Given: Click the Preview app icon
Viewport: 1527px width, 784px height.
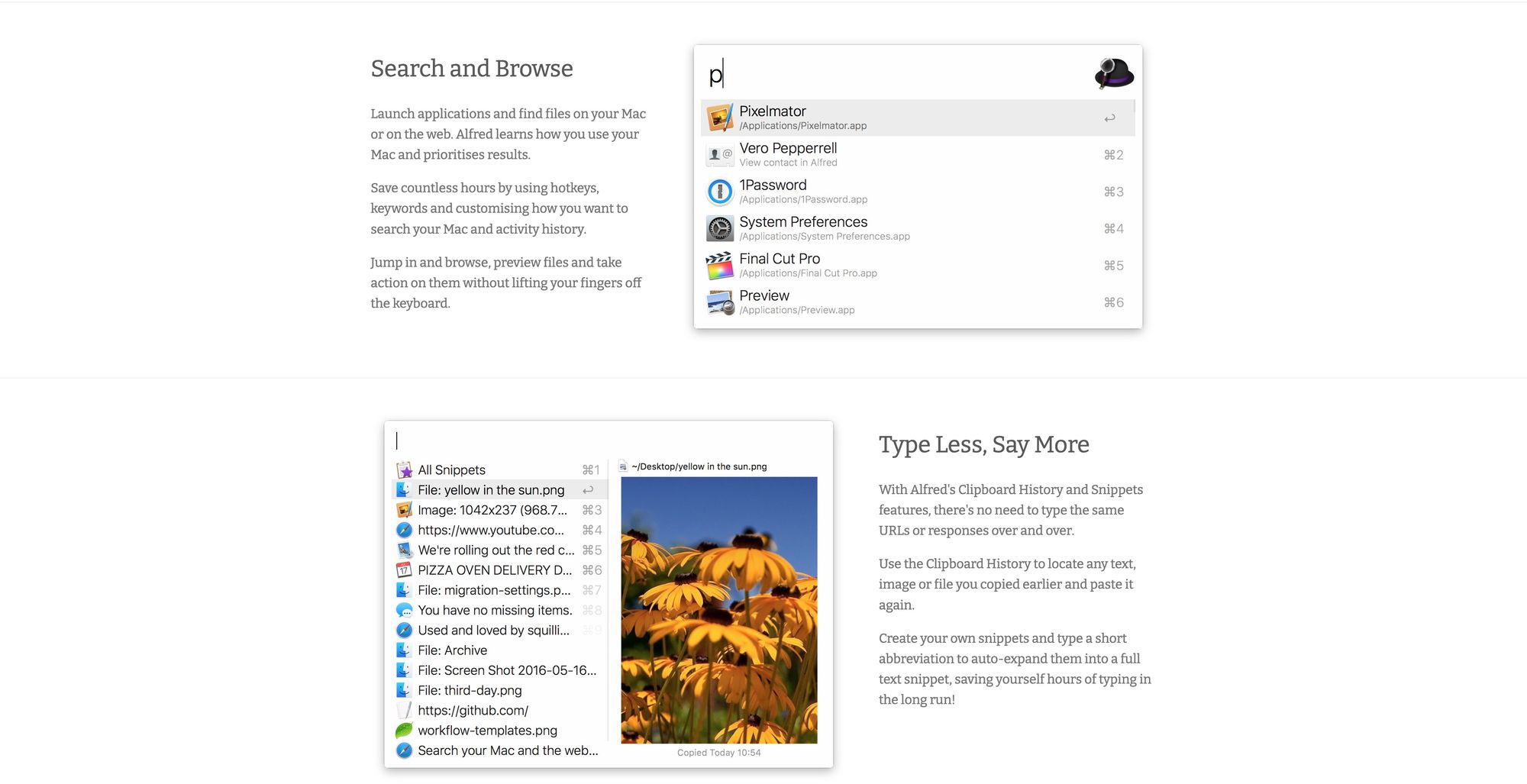Looking at the screenshot, I should [719, 302].
